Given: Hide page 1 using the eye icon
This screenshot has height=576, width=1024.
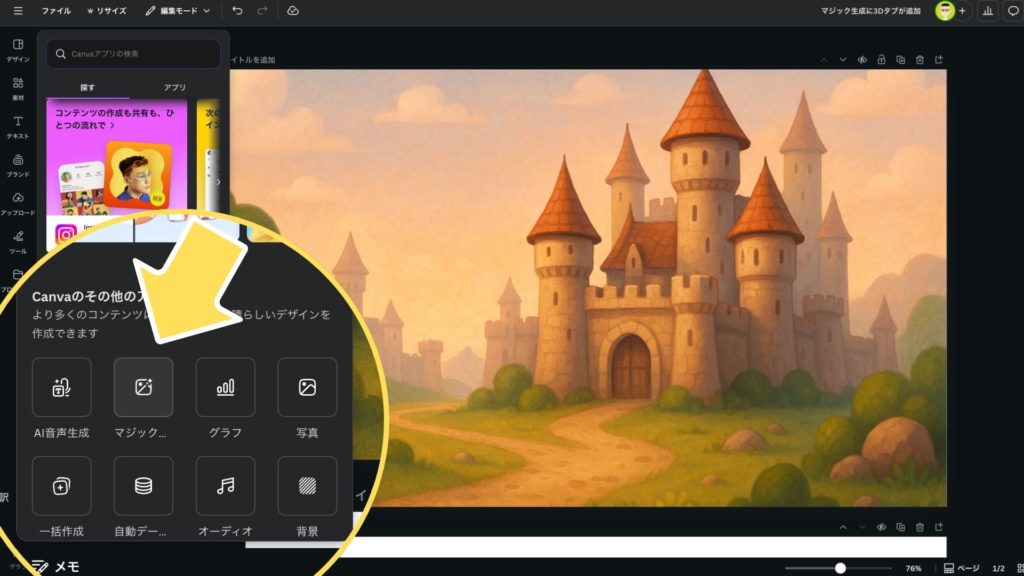Looking at the screenshot, I should point(861,60).
